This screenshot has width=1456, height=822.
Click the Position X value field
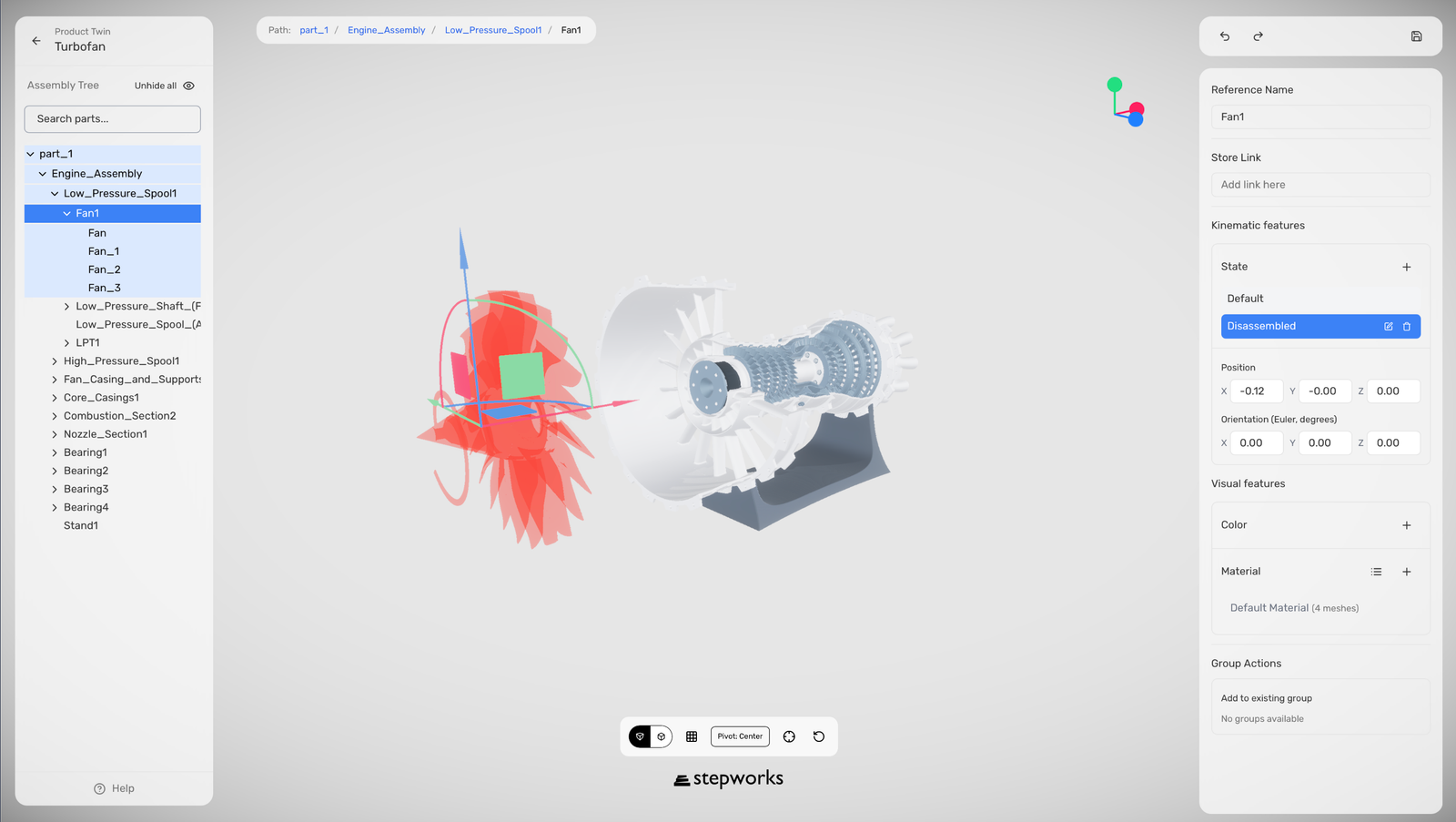[1257, 391]
